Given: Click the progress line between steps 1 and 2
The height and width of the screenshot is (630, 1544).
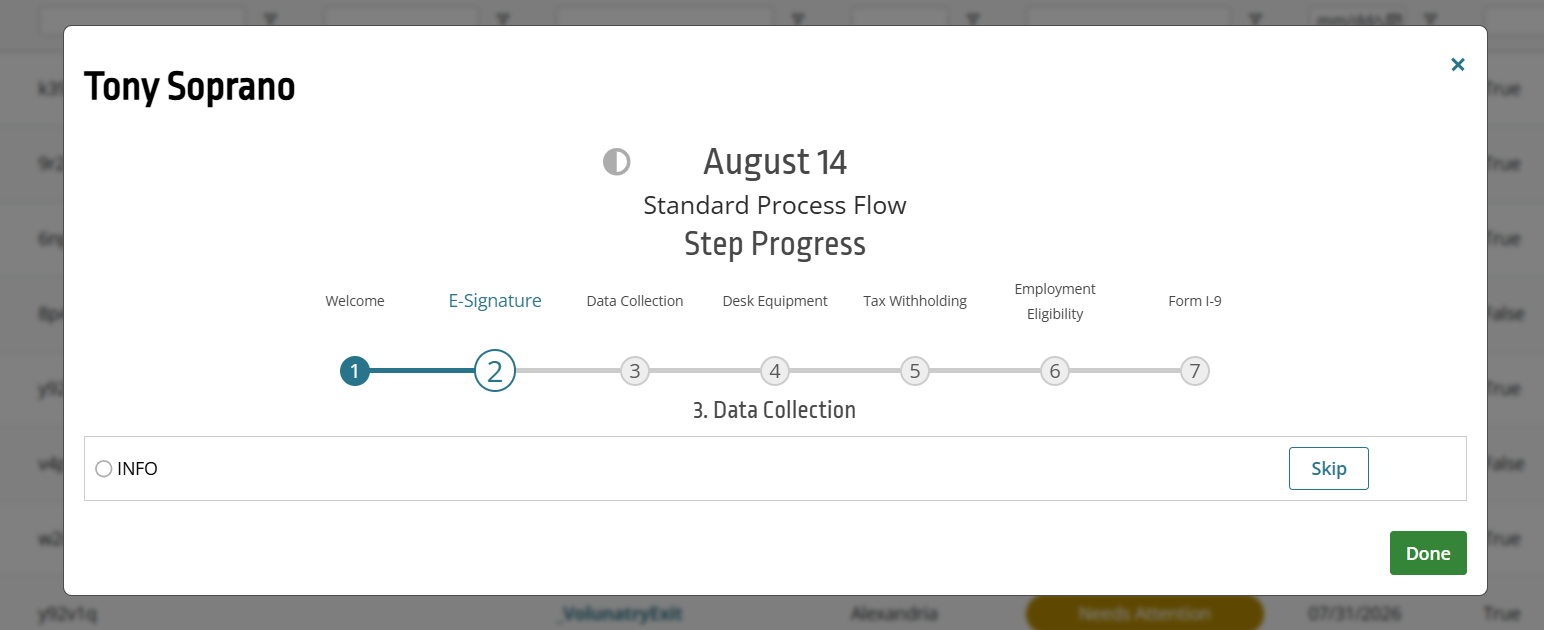Looking at the screenshot, I should pos(422,371).
